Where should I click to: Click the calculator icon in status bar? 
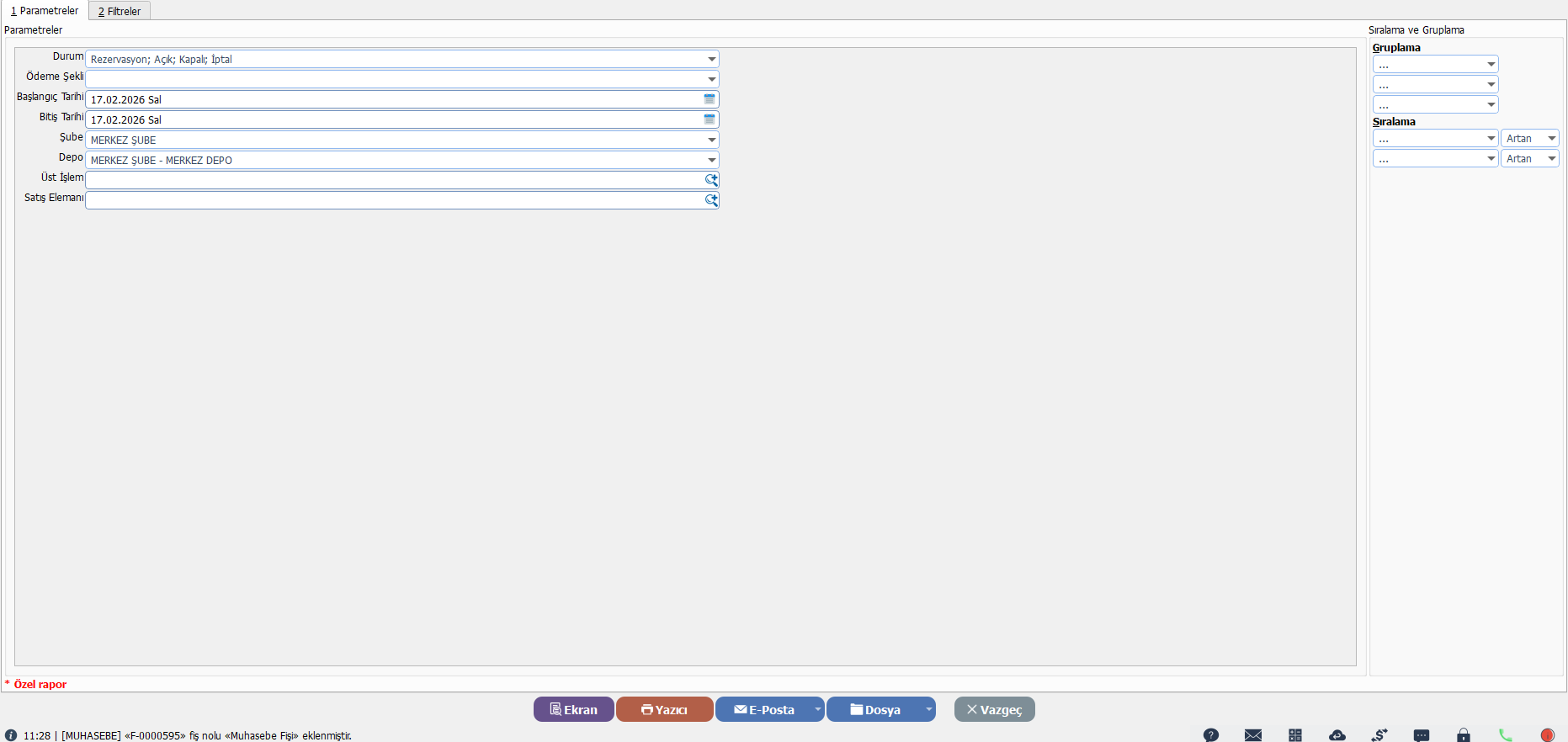tap(1294, 734)
